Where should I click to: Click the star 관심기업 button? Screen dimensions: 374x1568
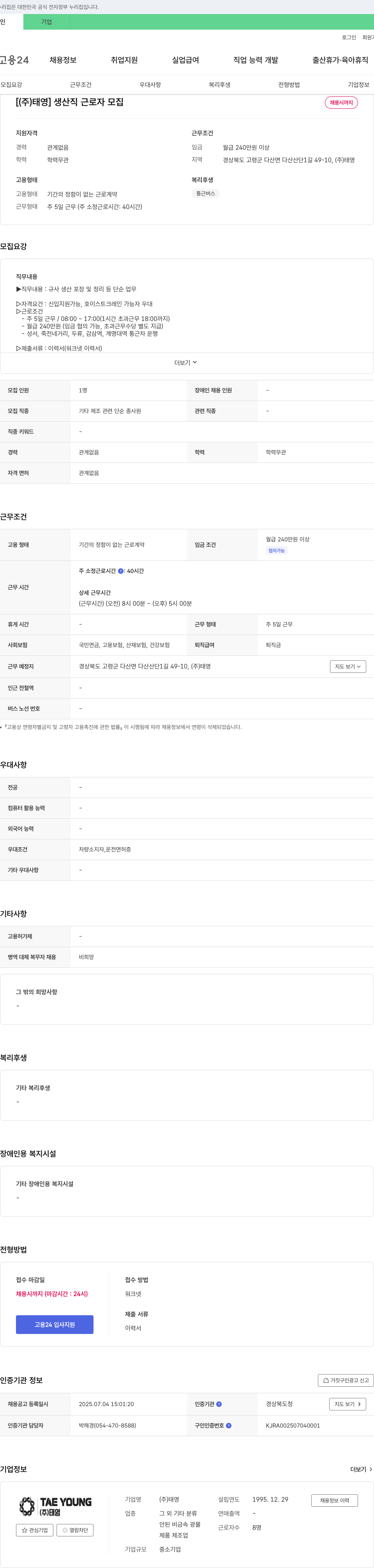(x=35, y=1530)
